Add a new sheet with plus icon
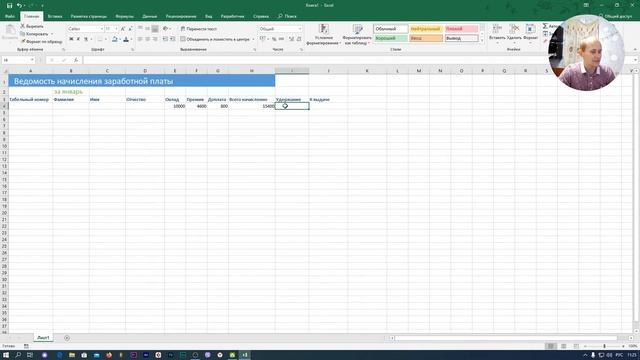The height and width of the screenshot is (360, 640). [x=67, y=338]
